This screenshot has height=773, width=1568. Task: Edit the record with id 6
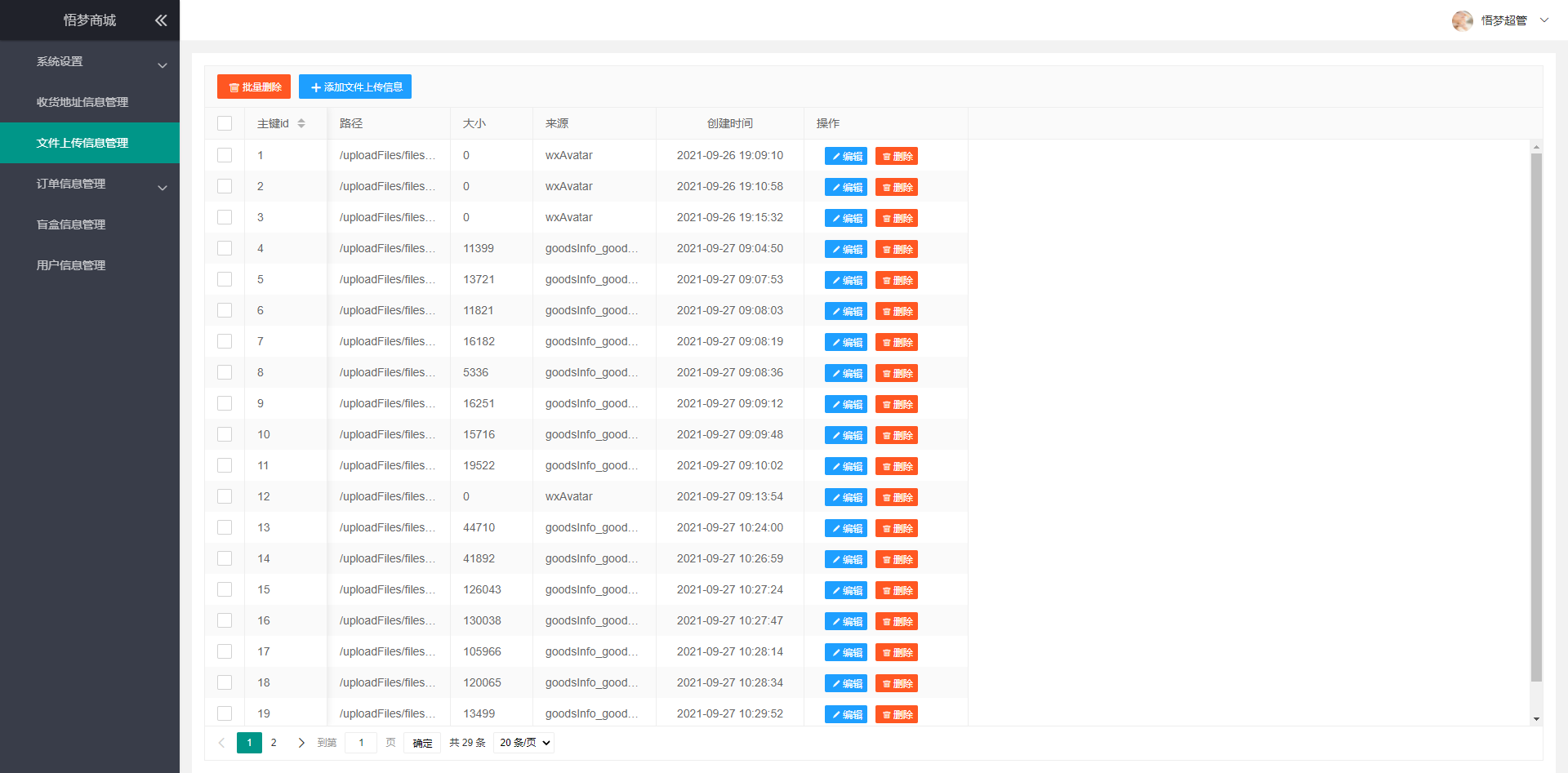[x=846, y=311]
